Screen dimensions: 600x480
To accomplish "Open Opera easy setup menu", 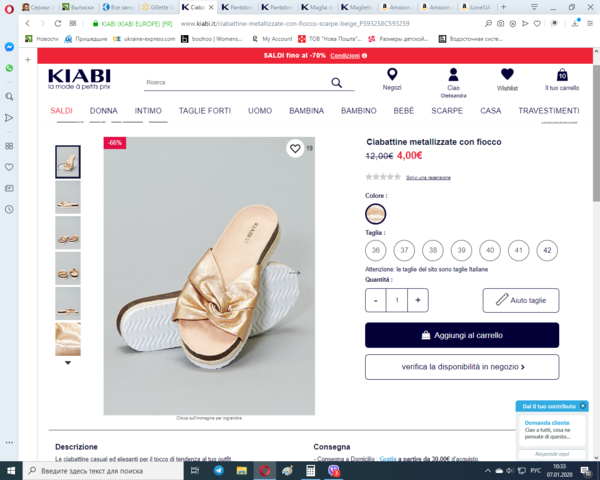I will (x=590, y=23).
